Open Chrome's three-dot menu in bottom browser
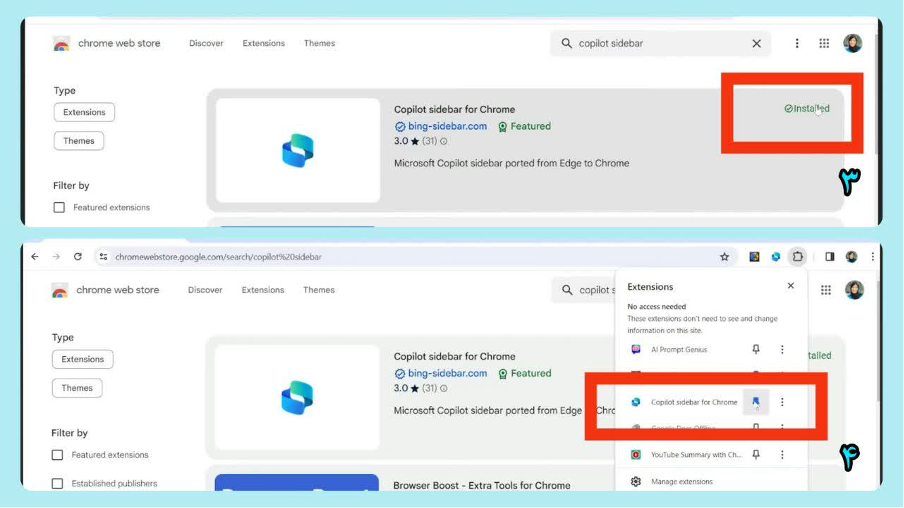Screen dimensions: 904x508 pos(873,257)
